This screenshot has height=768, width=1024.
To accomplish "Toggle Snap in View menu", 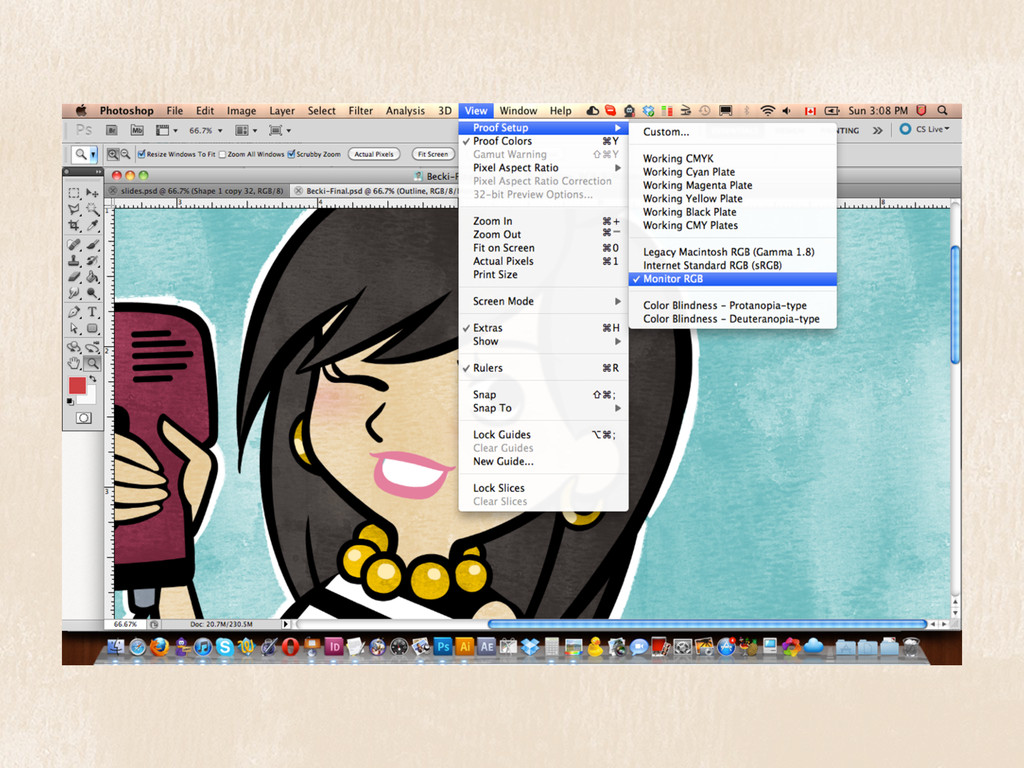I will click(543, 394).
